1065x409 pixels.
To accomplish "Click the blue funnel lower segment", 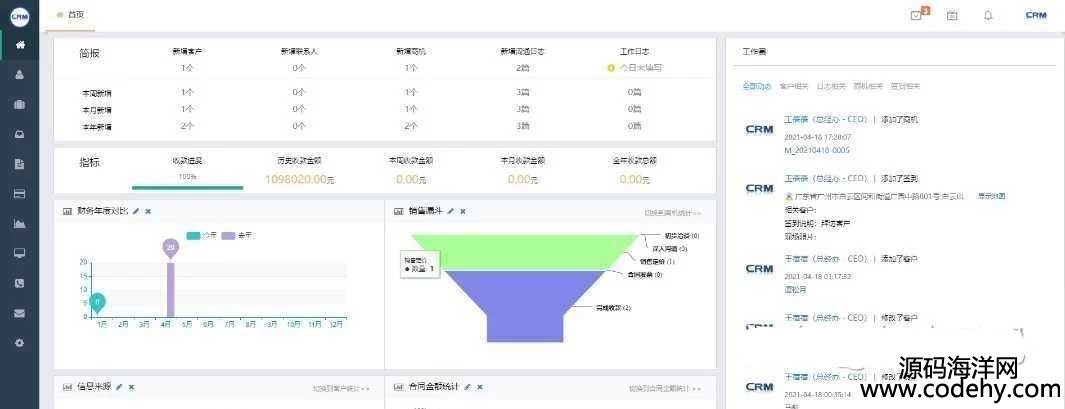I will [525, 306].
